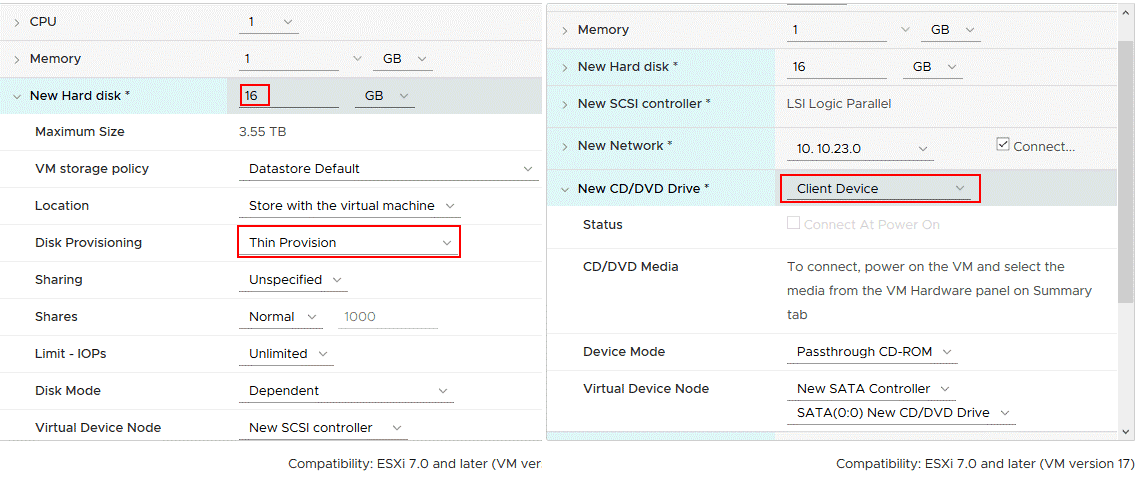Expand the Memory row in left panel

(17, 59)
